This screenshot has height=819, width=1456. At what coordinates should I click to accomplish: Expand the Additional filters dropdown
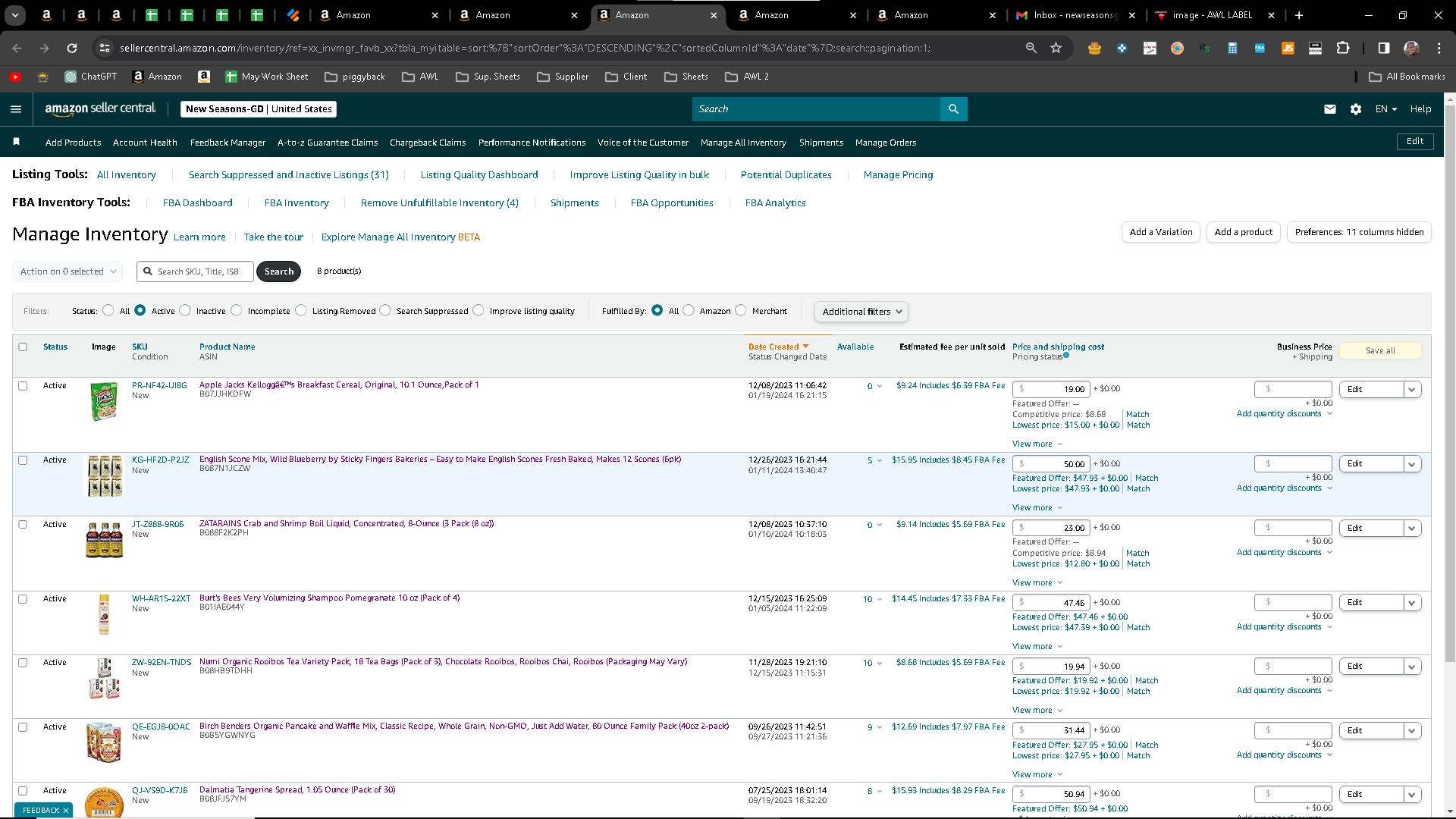click(x=861, y=312)
